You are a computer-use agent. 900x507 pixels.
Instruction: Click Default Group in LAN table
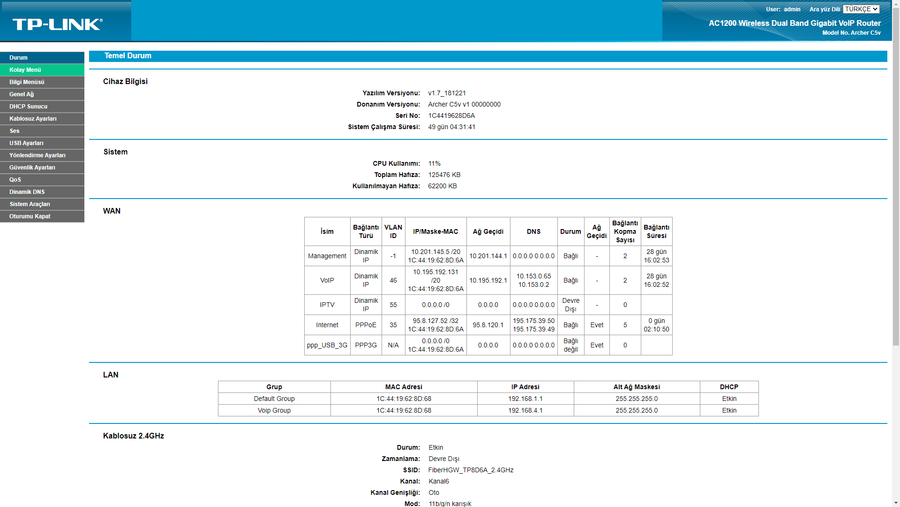tap(274, 399)
